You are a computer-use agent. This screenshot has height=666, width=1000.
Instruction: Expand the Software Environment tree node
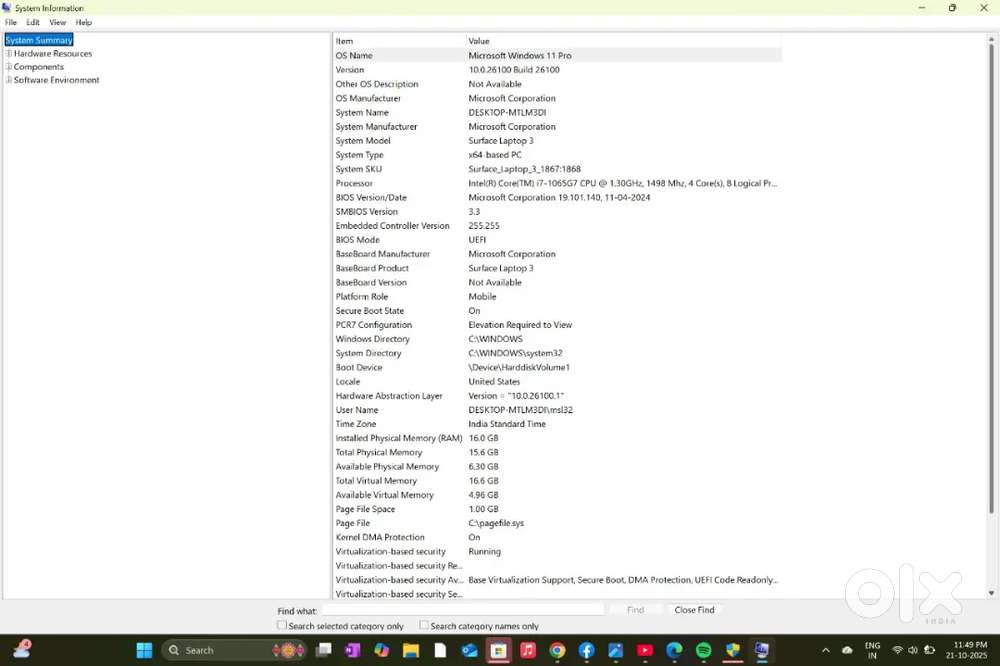(9, 80)
